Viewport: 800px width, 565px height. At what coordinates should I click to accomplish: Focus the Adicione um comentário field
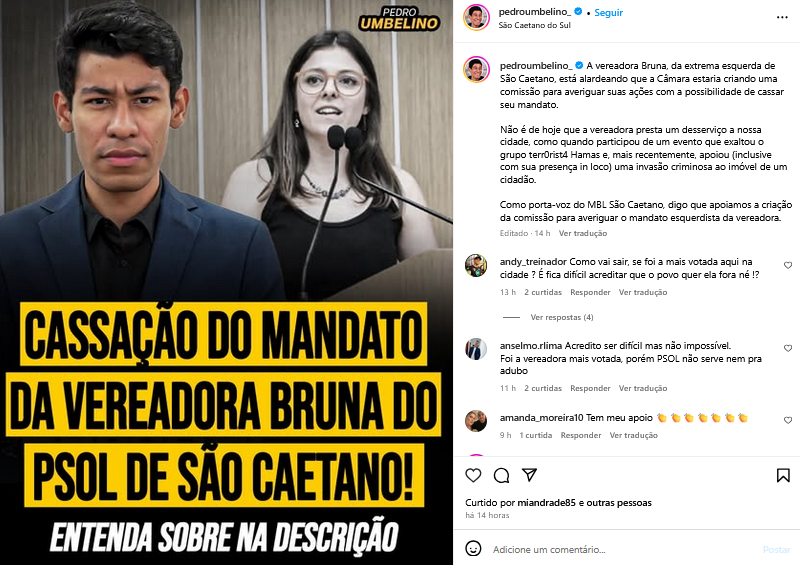pyautogui.click(x=622, y=549)
